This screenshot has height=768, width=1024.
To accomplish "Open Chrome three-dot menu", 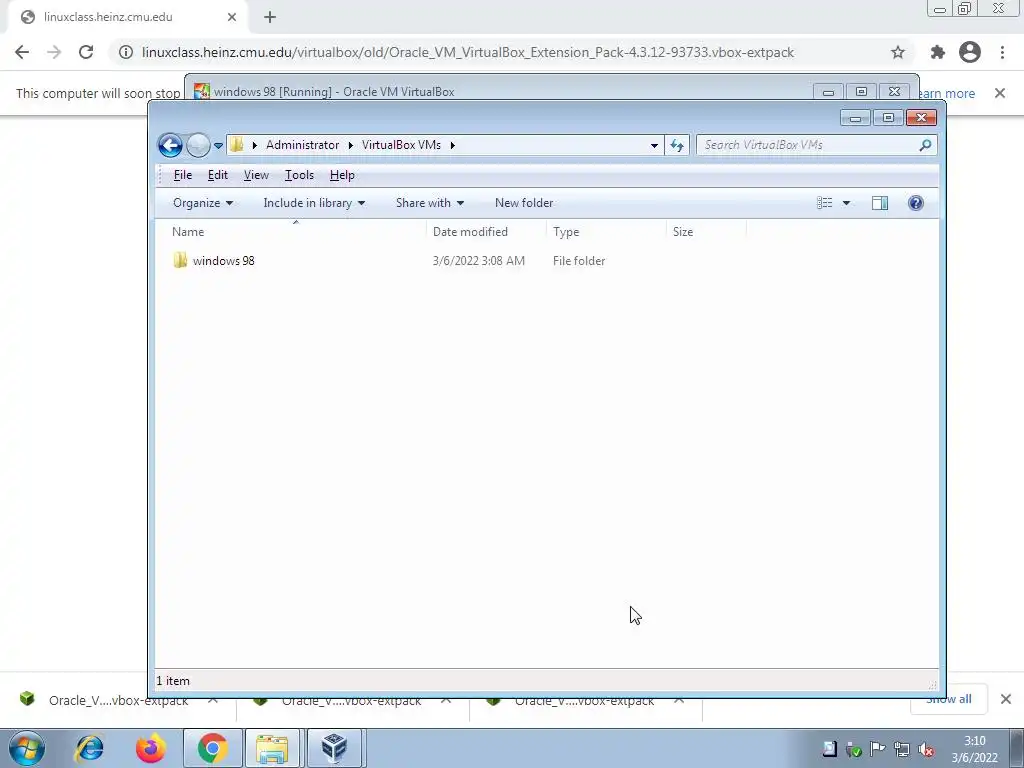I will tap(1002, 52).
